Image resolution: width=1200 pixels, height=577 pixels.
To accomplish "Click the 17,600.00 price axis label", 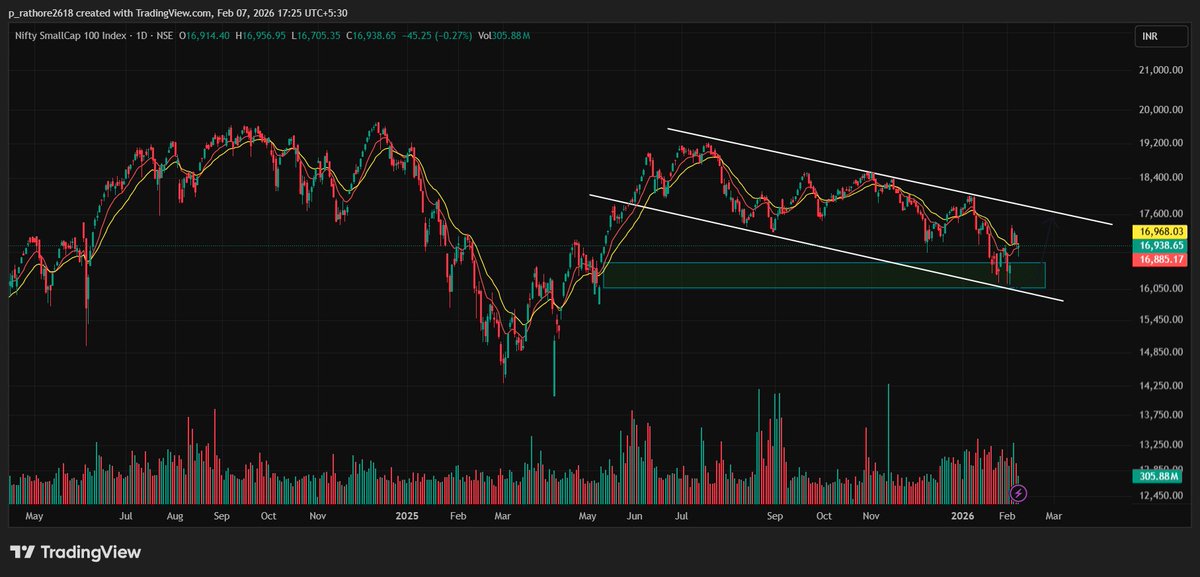I will tap(1160, 213).
